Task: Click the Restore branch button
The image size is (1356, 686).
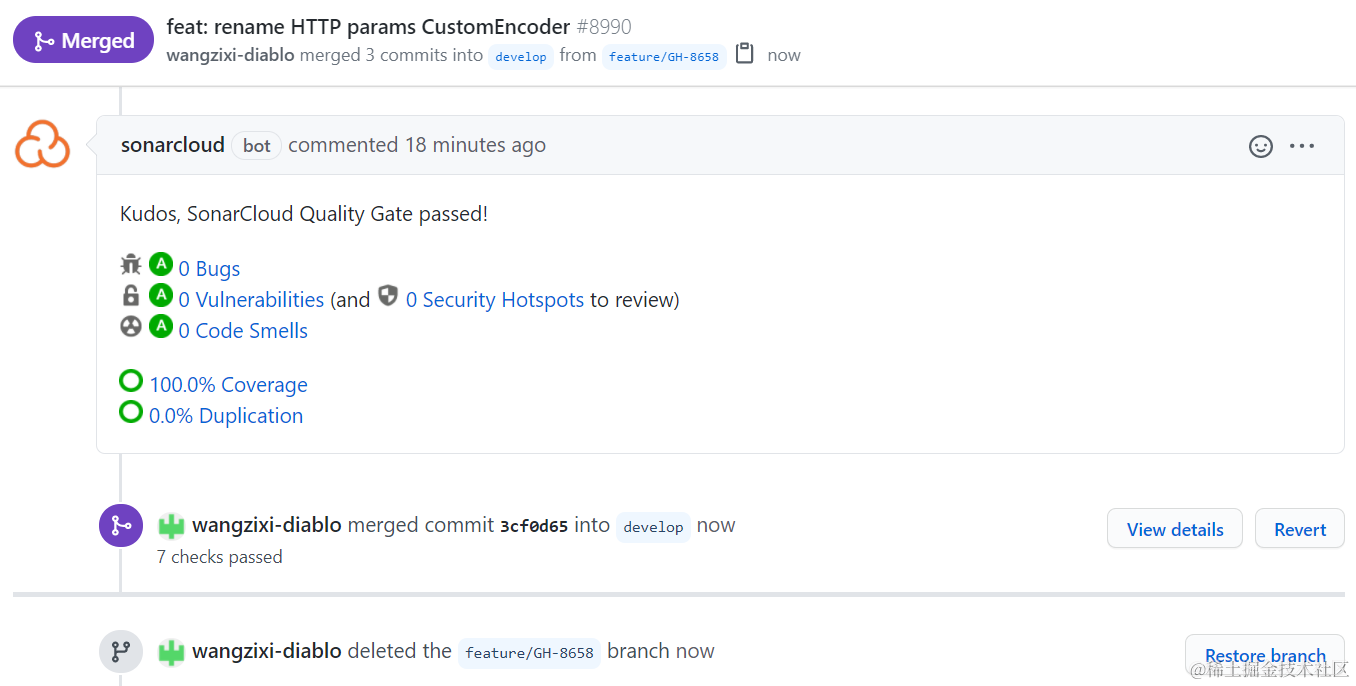Action: 1264,655
